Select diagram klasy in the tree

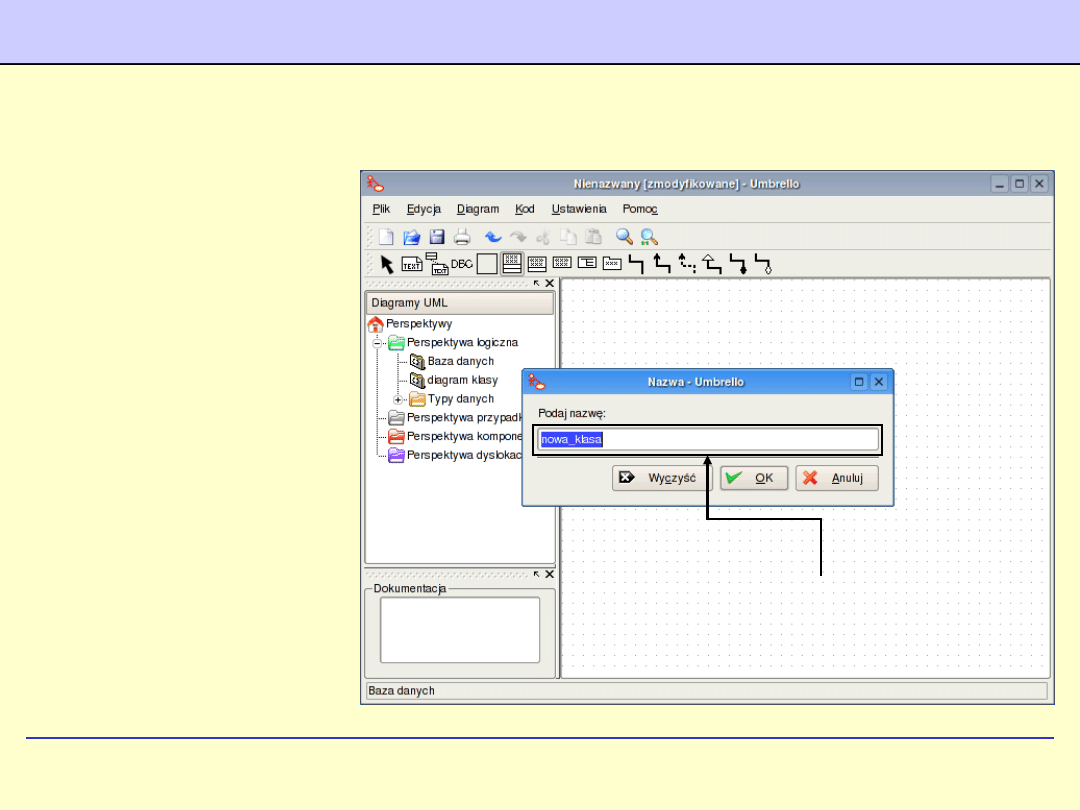point(462,380)
